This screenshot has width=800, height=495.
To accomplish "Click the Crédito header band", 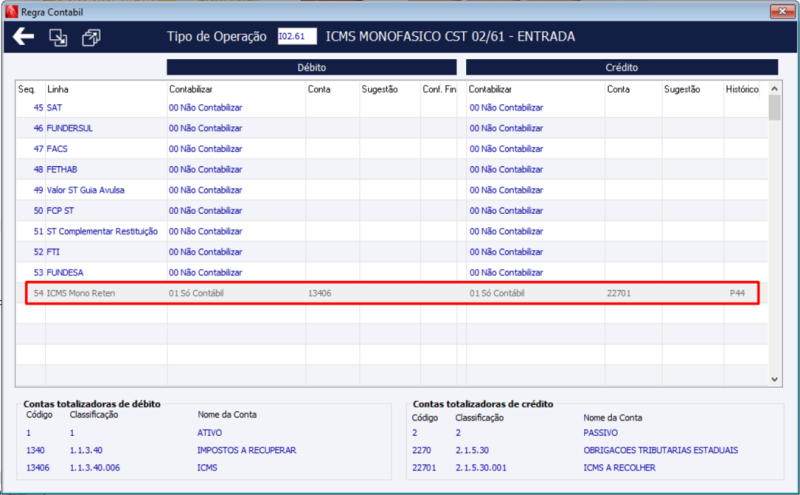I will (x=621, y=67).
